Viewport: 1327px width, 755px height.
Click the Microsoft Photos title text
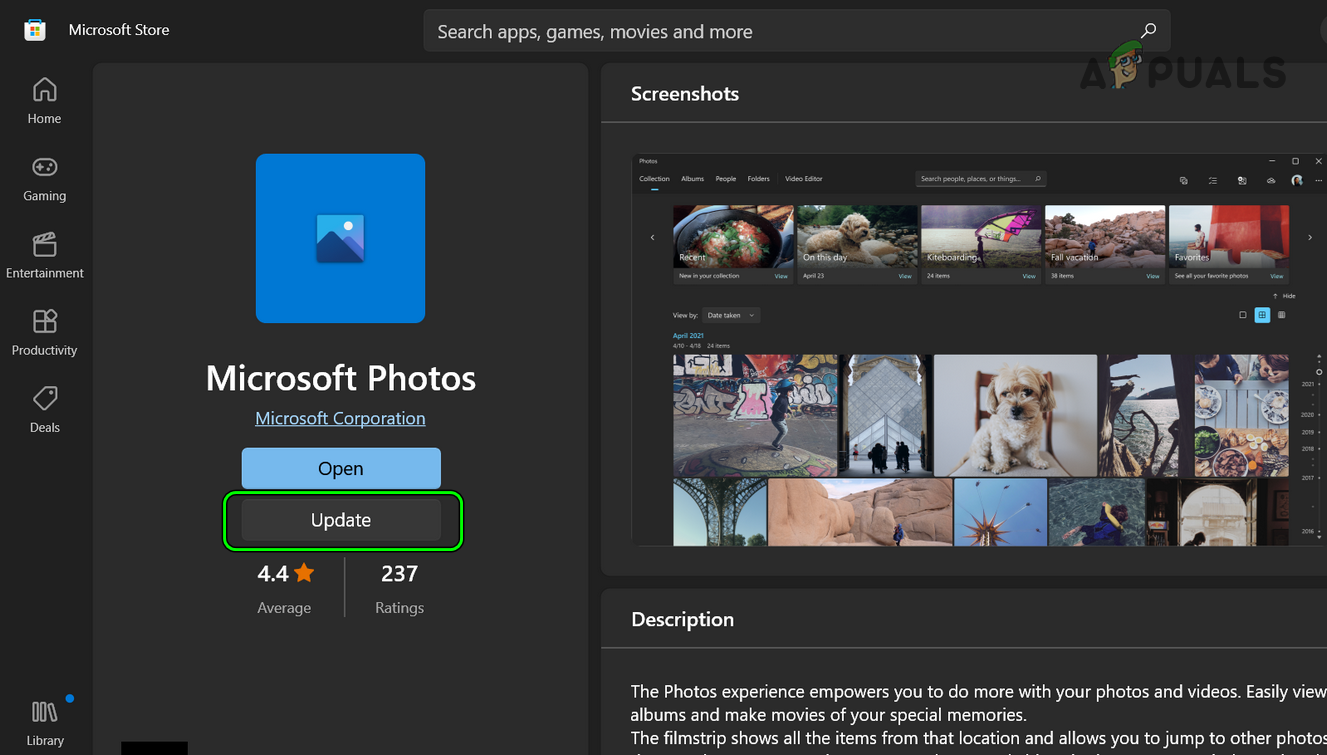(x=340, y=378)
